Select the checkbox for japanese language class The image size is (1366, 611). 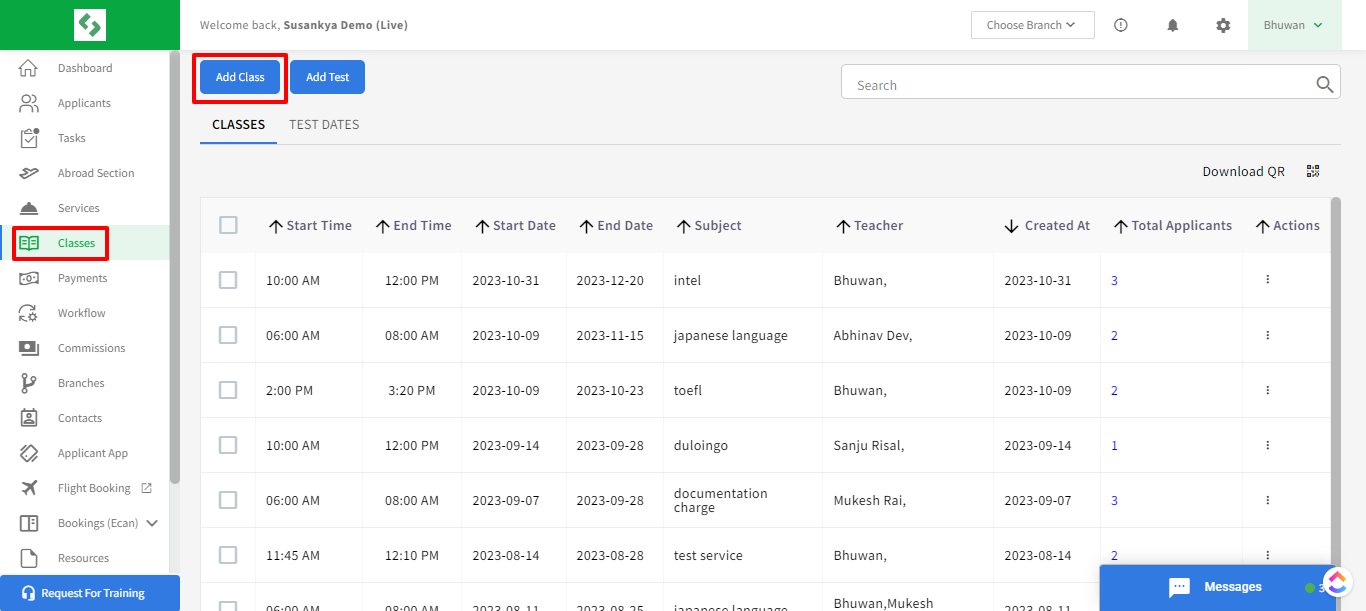228,334
